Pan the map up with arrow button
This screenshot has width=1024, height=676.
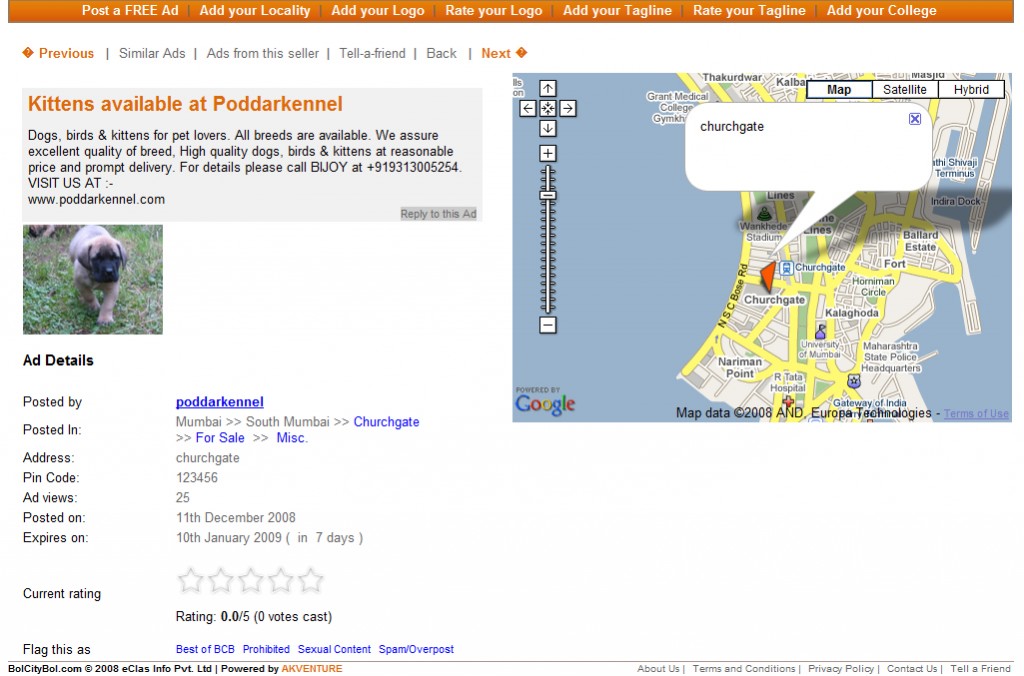[x=548, y=88]
